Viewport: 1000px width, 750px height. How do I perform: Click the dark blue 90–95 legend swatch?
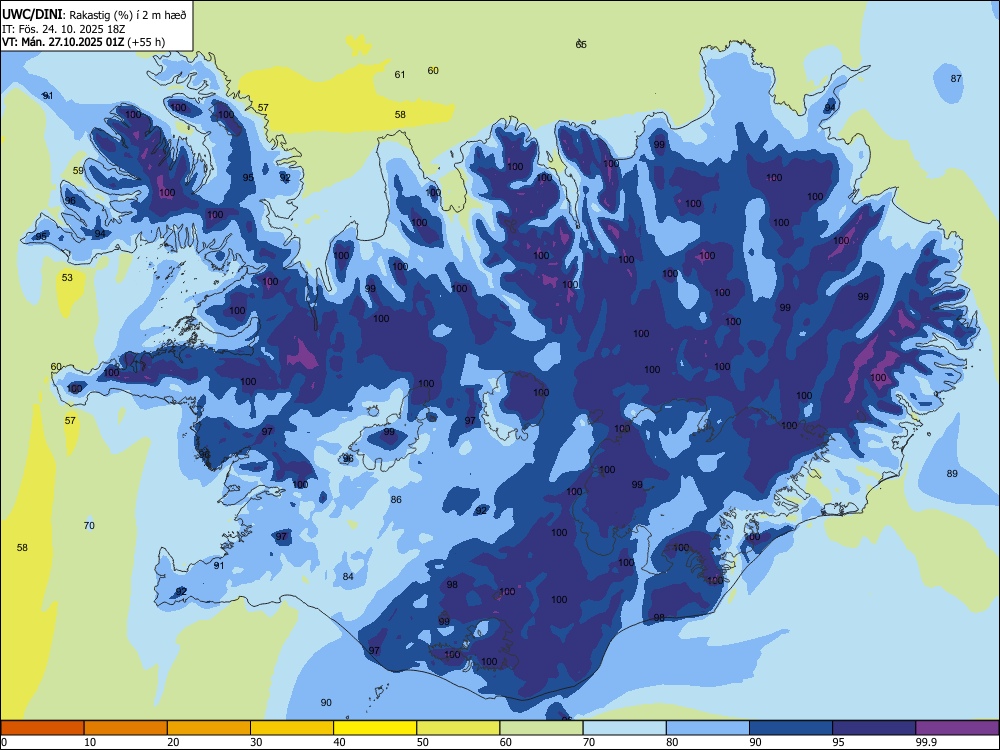coord(791,728)
